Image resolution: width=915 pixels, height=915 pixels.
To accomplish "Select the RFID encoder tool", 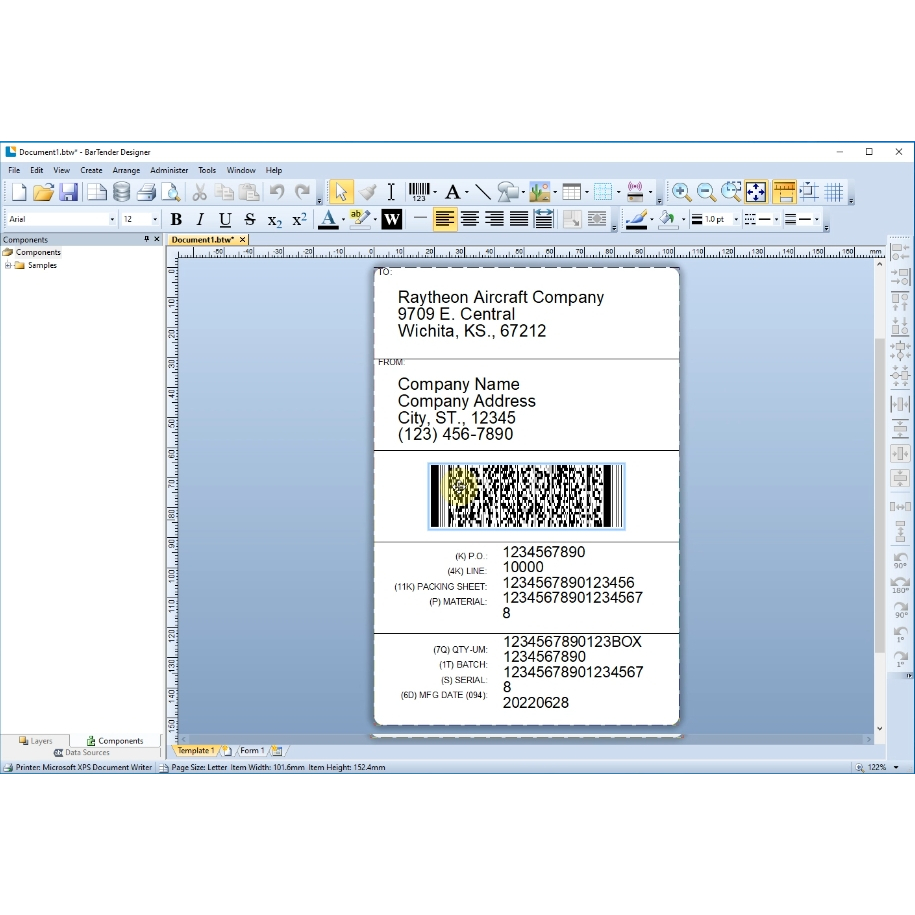I will (635, 192).
